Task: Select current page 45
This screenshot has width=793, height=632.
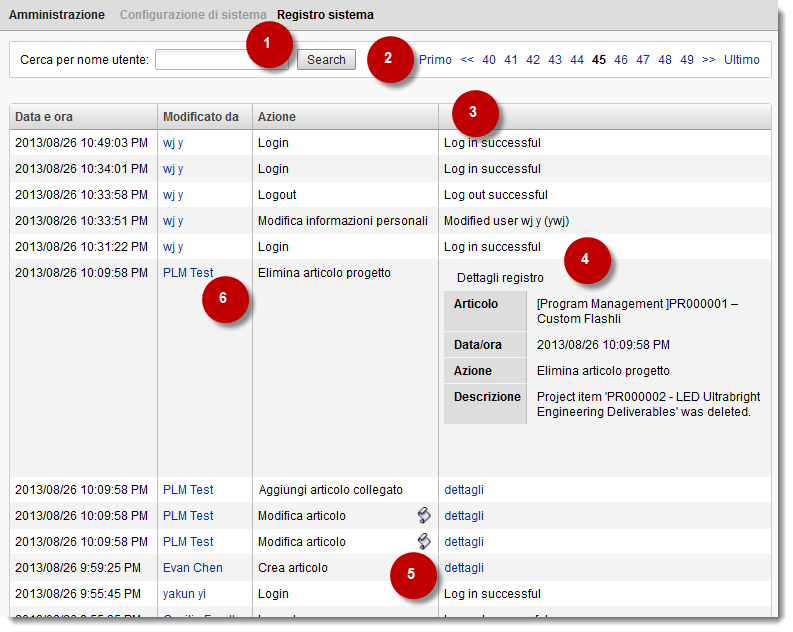Action: [x=599, y=60]
